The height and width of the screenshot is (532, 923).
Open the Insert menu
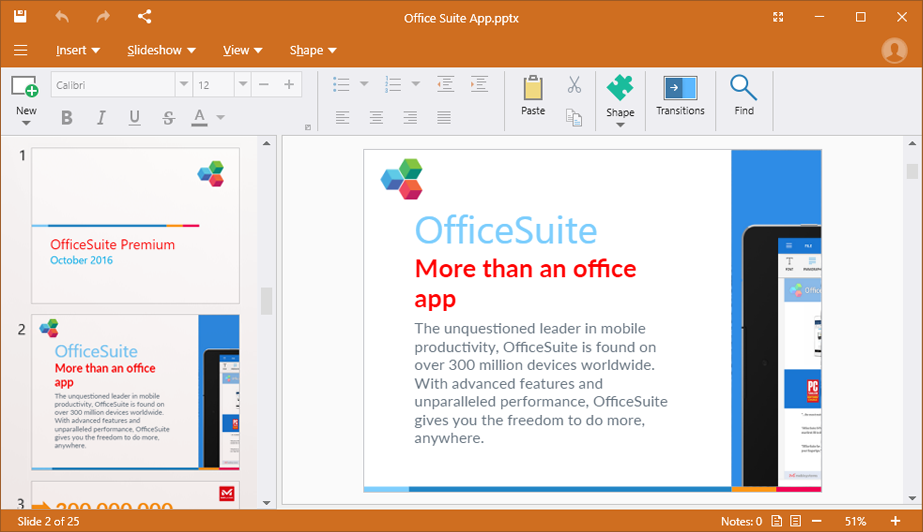[78, 50]
